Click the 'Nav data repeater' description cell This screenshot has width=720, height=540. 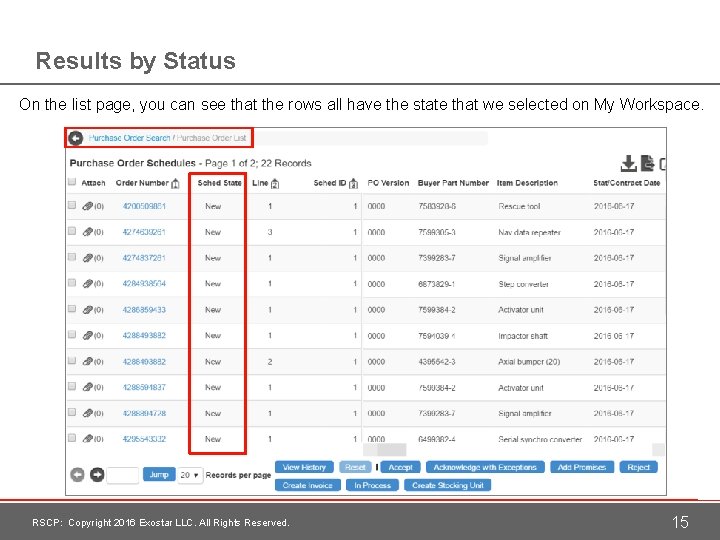pos(529,232)
